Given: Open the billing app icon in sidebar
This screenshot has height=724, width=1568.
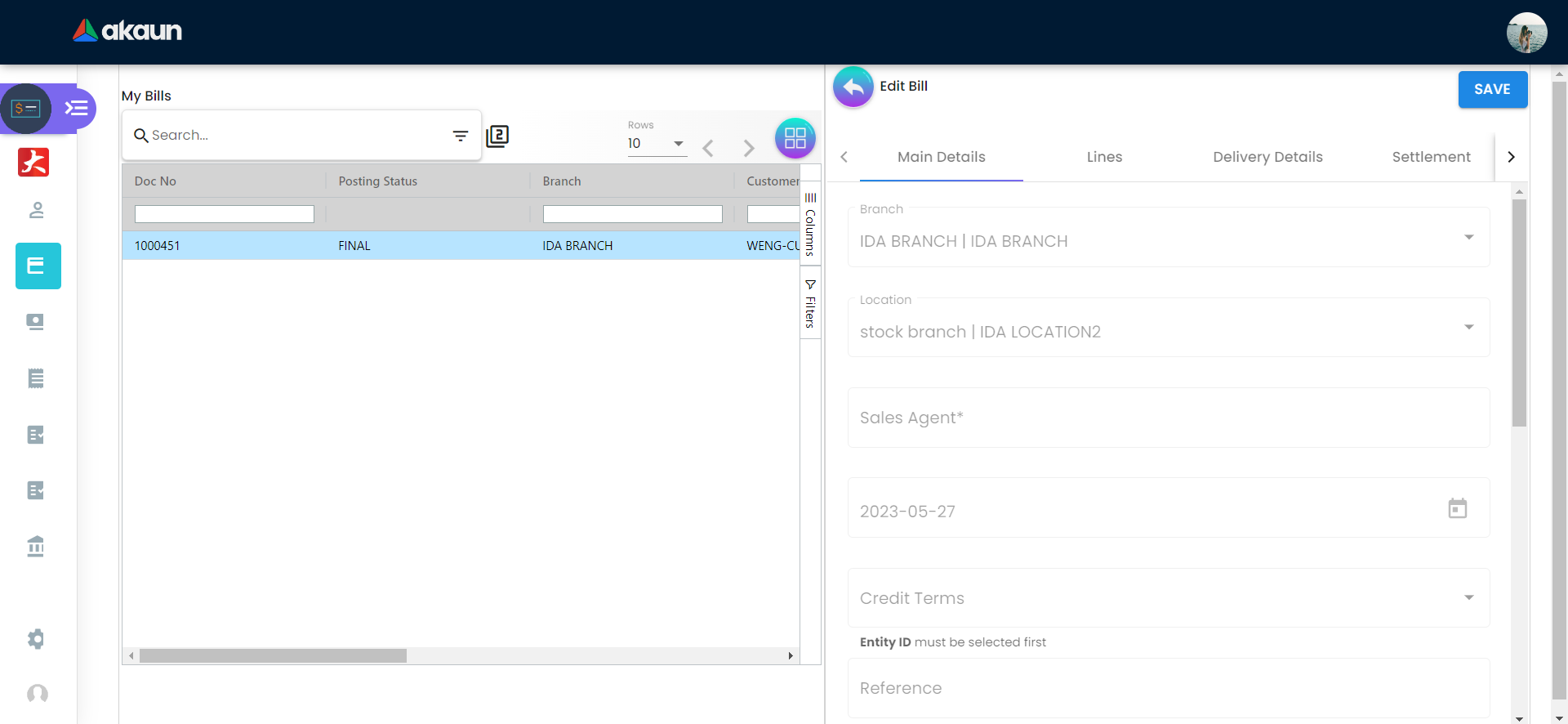Looking at the screenshot, I should 25,109.
